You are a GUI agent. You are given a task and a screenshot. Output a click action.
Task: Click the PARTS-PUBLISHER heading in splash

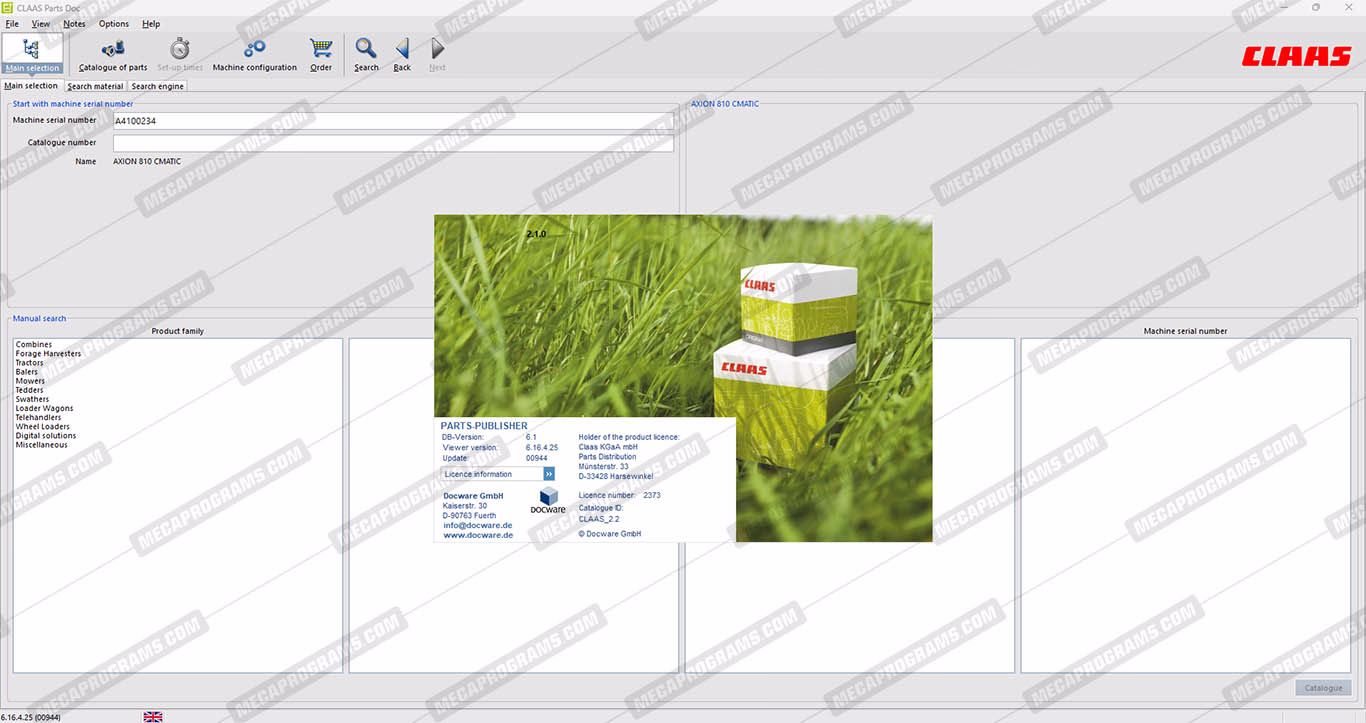(484, 426)
